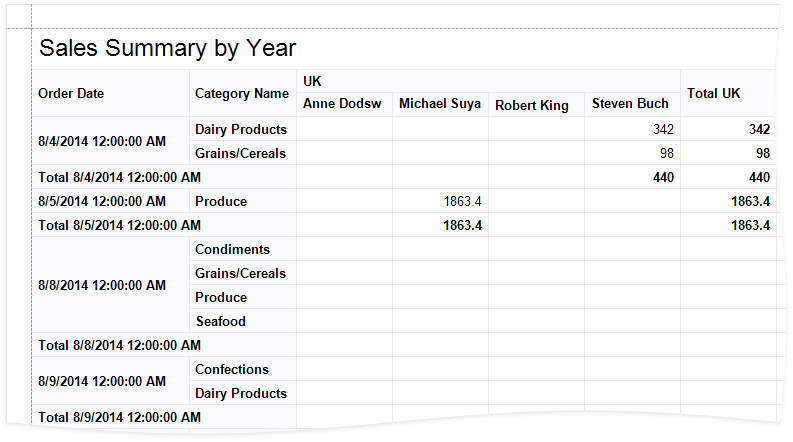The image size is (793, 442).
Task: Select the Total UK header cell
Action: click(x=714, y=94)
